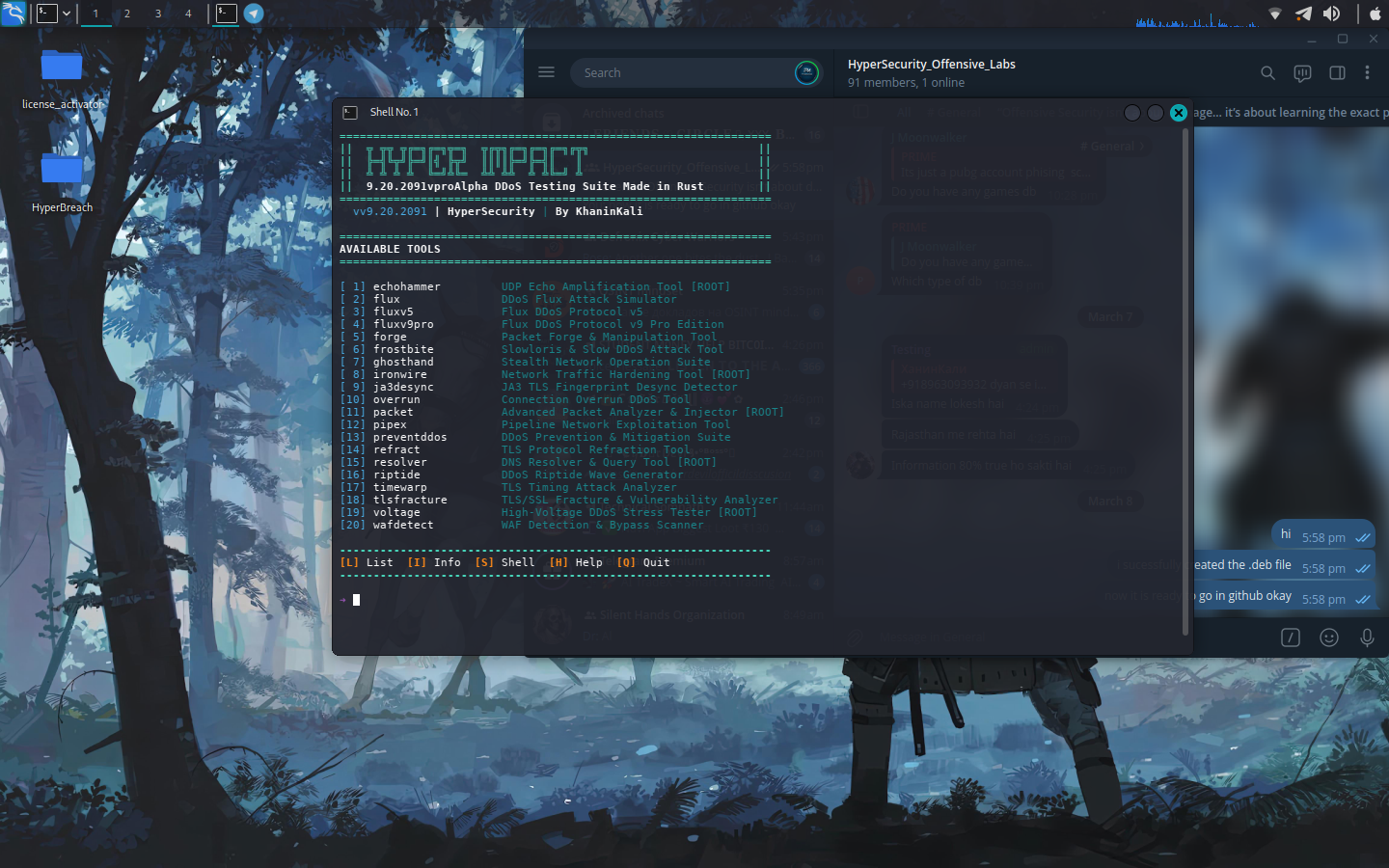This screenshot has width=1389, height=868.
Task: Switch to workspace 4
Action: [188, 14]
